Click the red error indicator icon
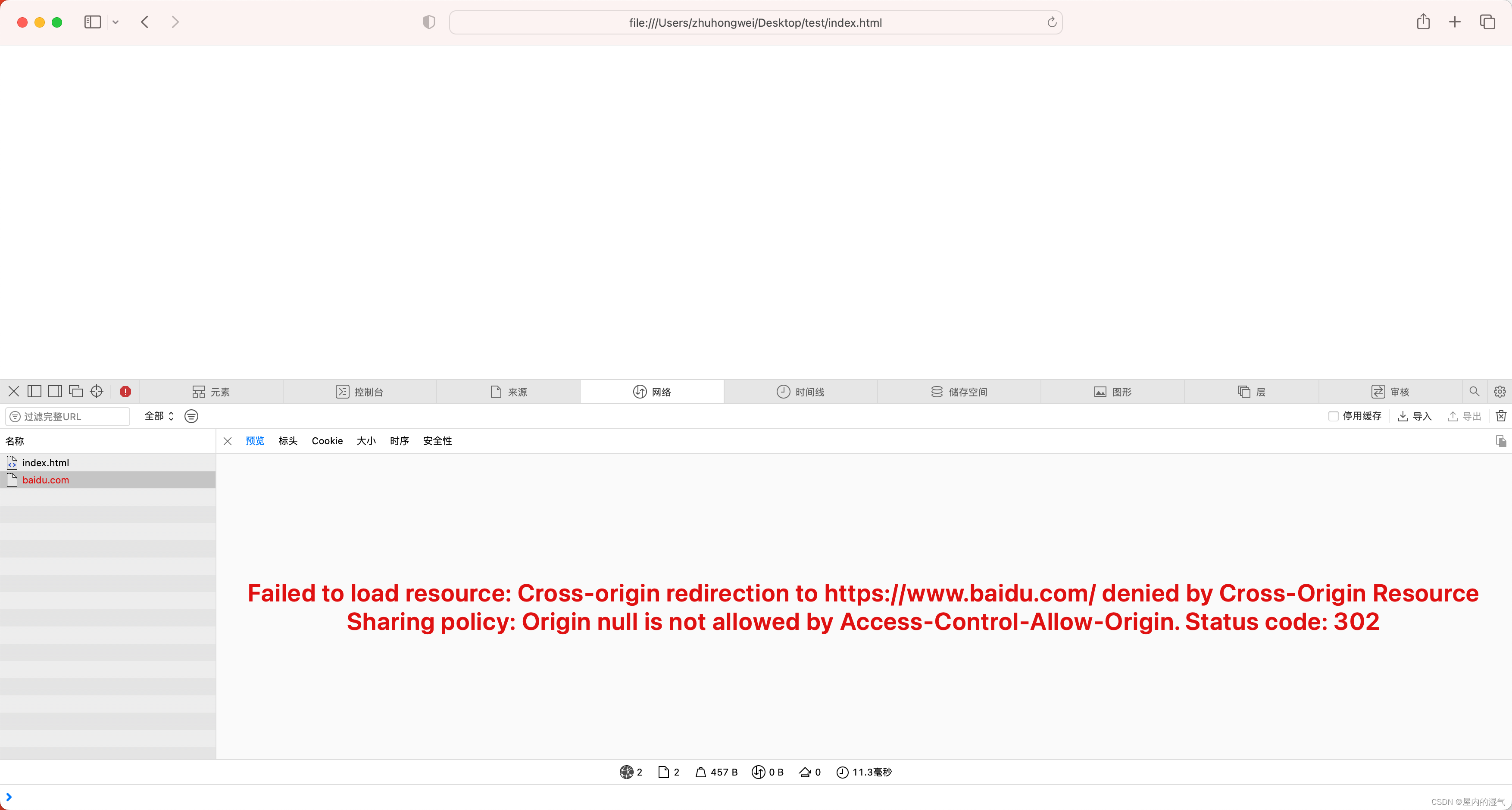 click(125, 391)
